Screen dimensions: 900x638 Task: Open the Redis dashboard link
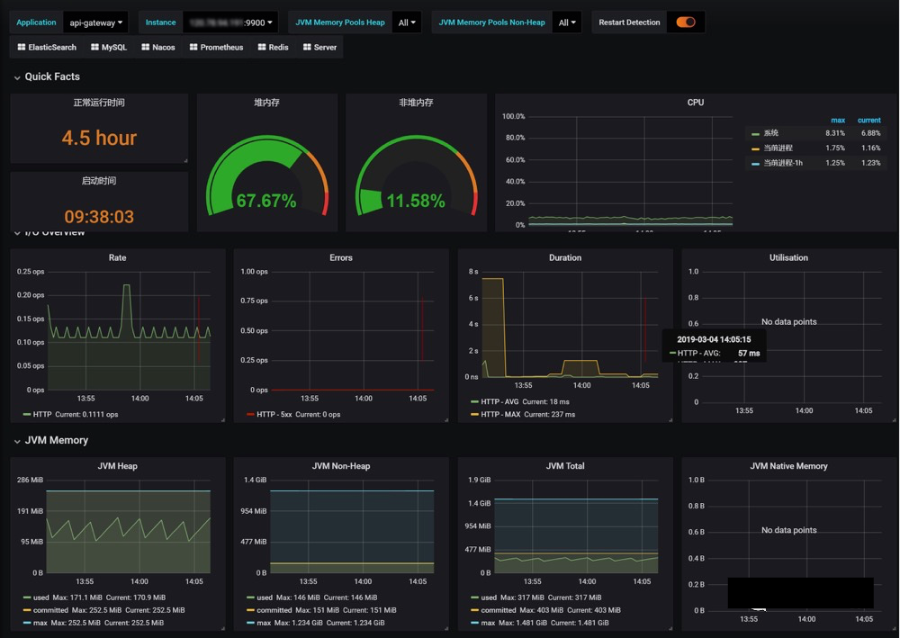point(273,47)
